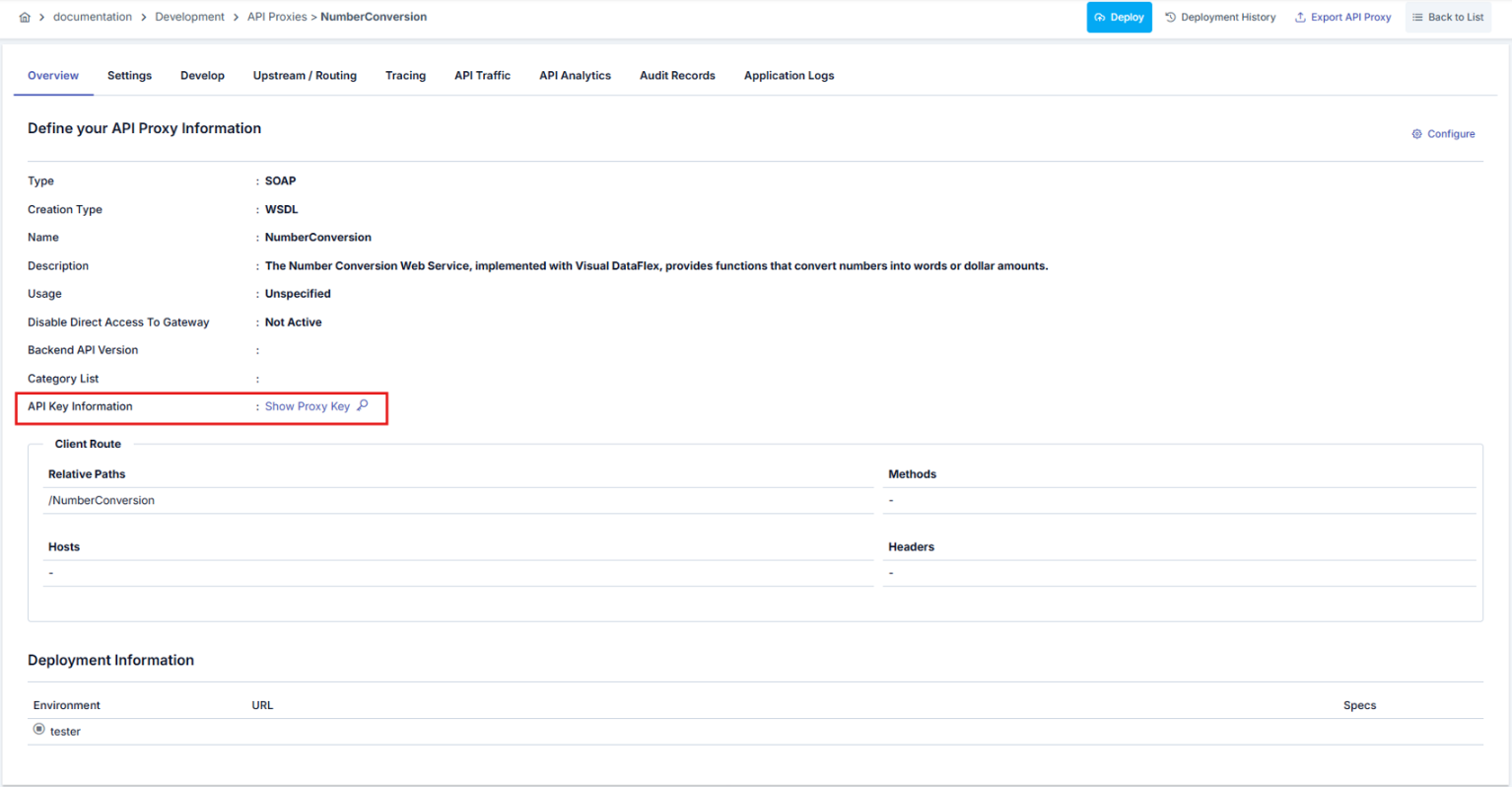This screenshot has height=787, width=1512.
Task: Navigate to documentation in breadcrumb
Action: click(93, 18)
